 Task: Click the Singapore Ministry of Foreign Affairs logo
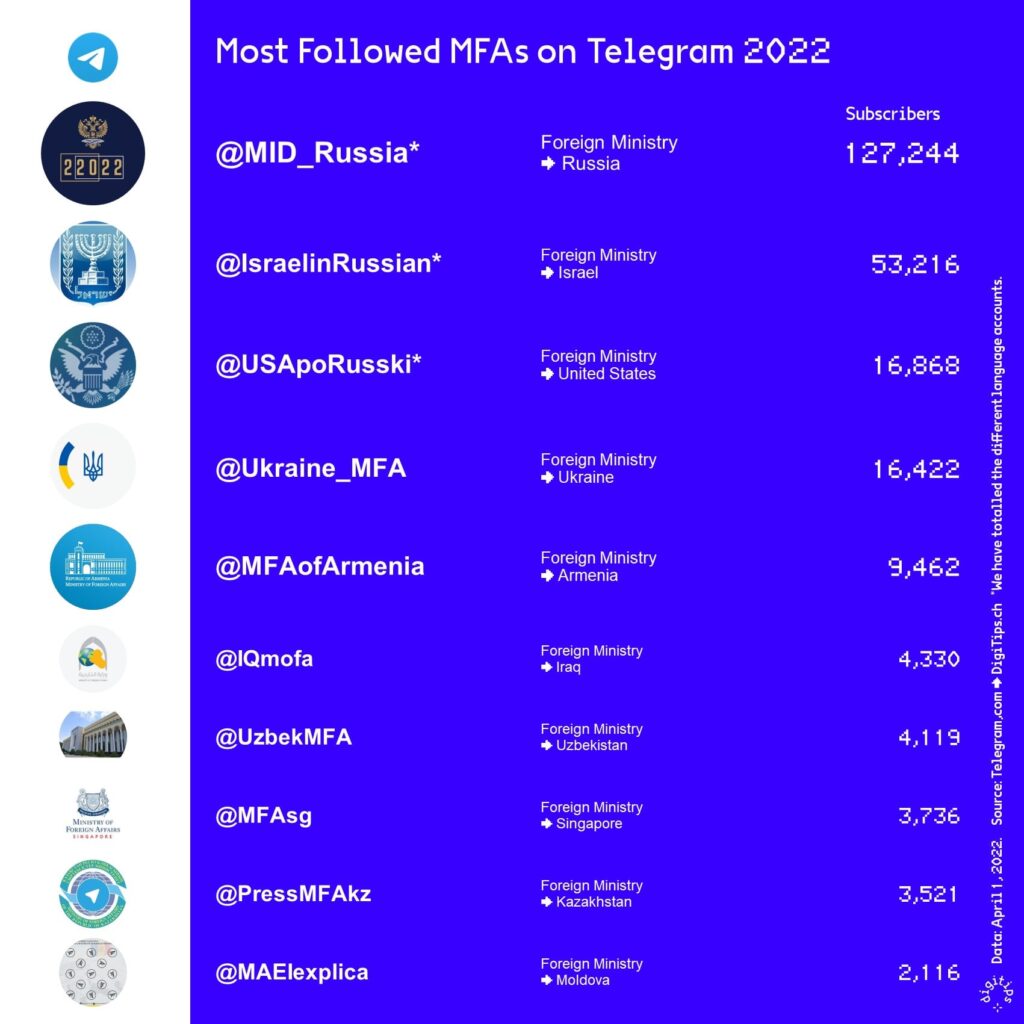click(x=93, y=815)
